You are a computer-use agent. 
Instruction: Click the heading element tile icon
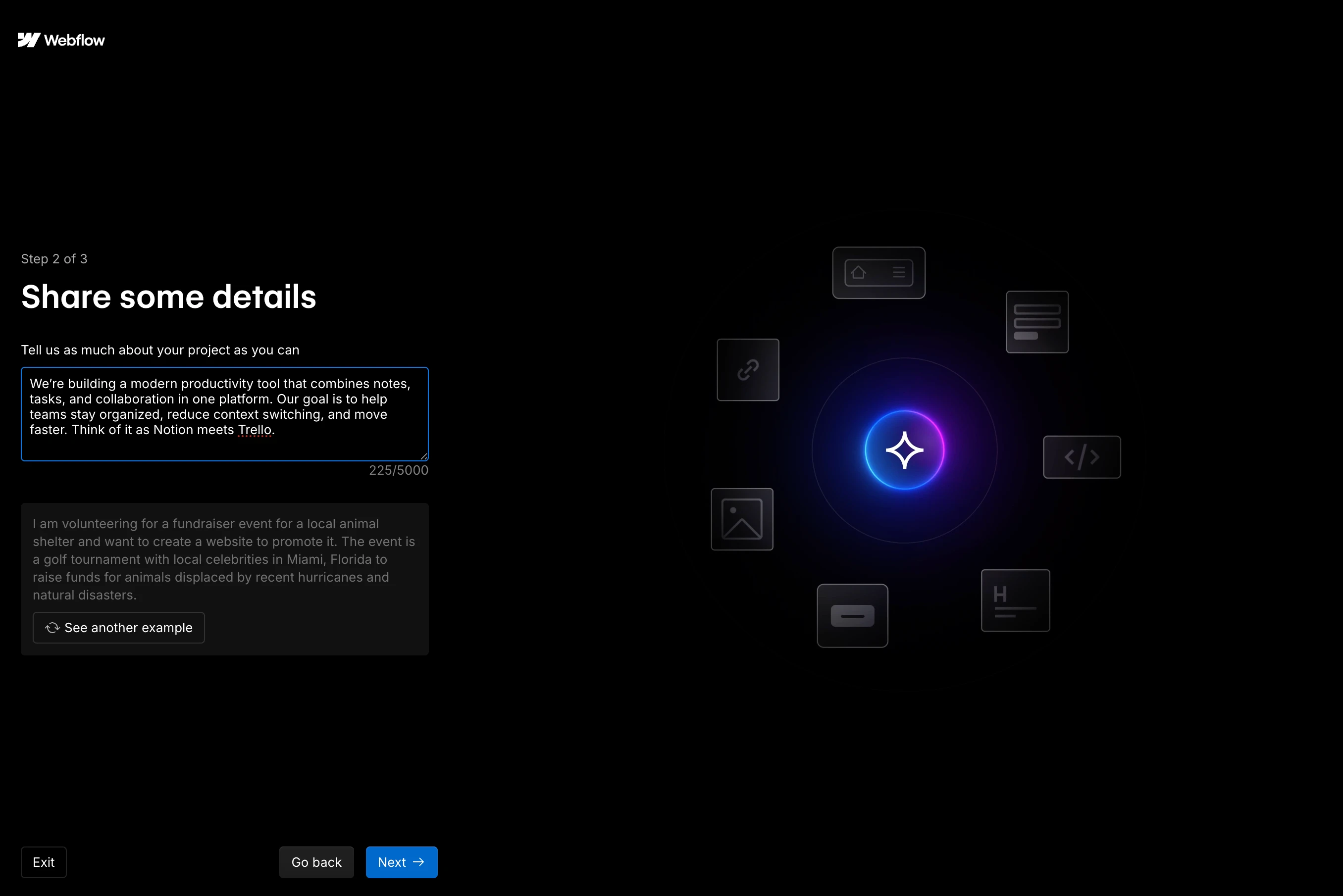point(1015,600)
